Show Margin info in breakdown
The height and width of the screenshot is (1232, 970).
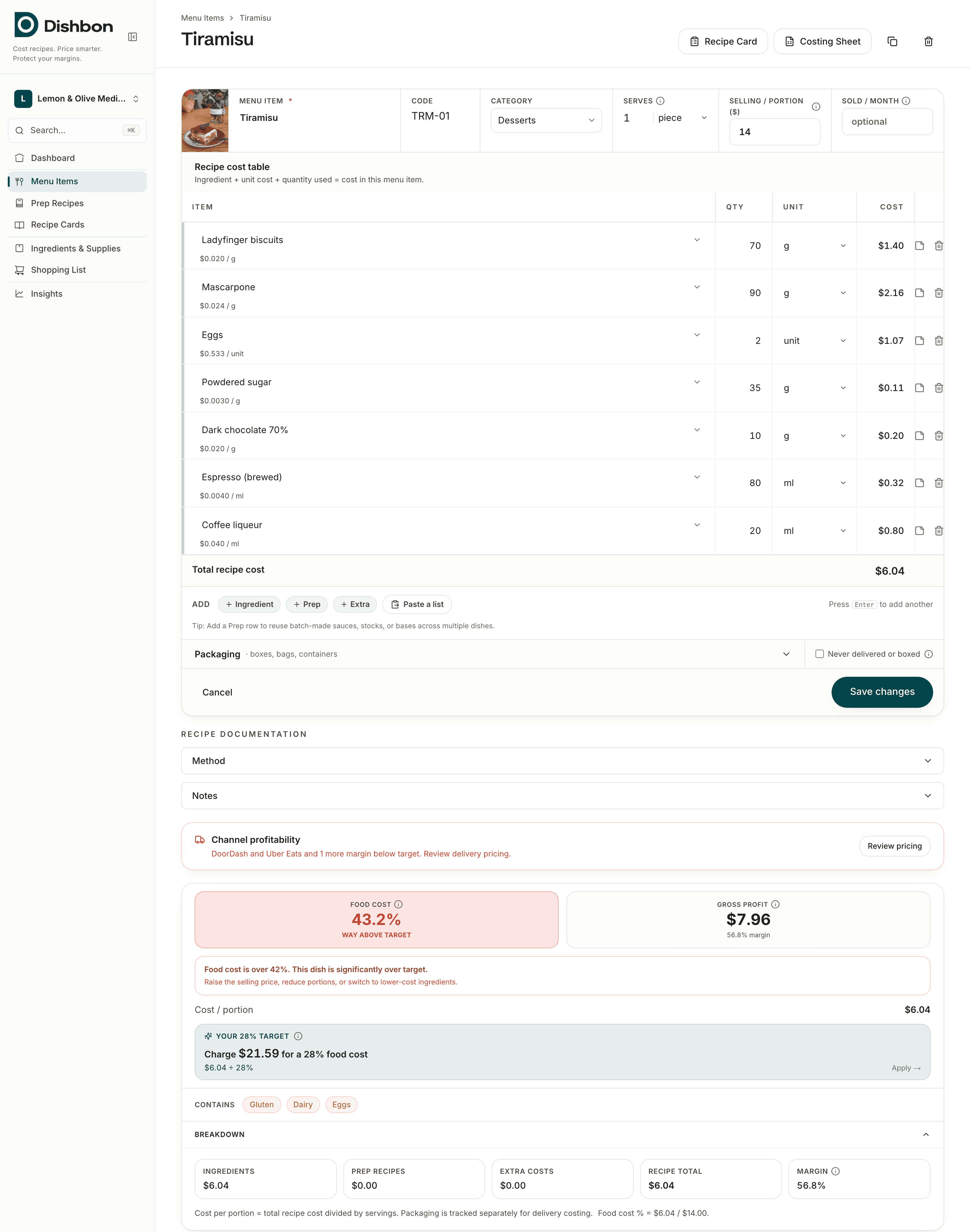[835, 1171]
